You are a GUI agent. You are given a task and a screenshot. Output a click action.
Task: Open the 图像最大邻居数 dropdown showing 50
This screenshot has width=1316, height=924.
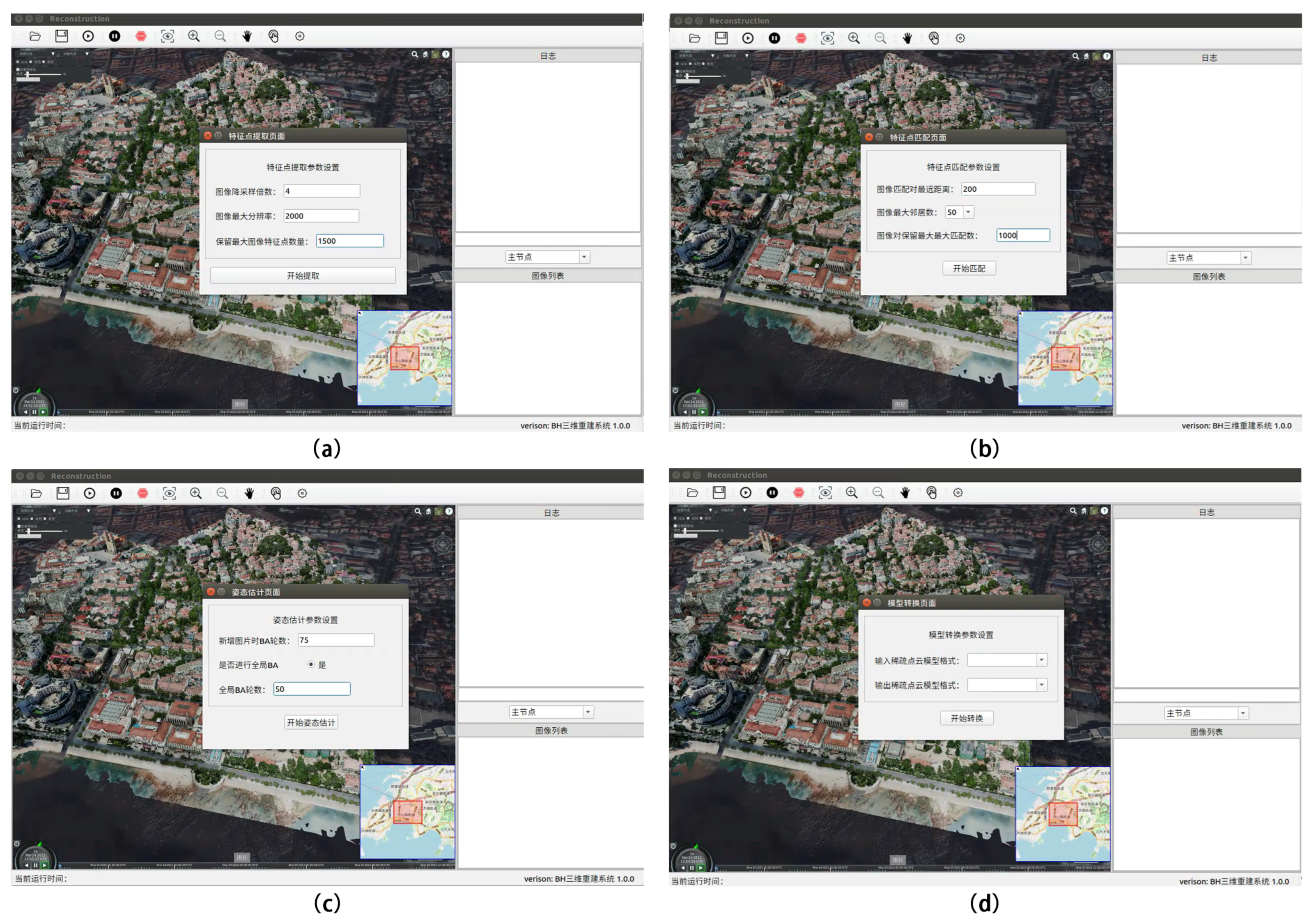968,212
